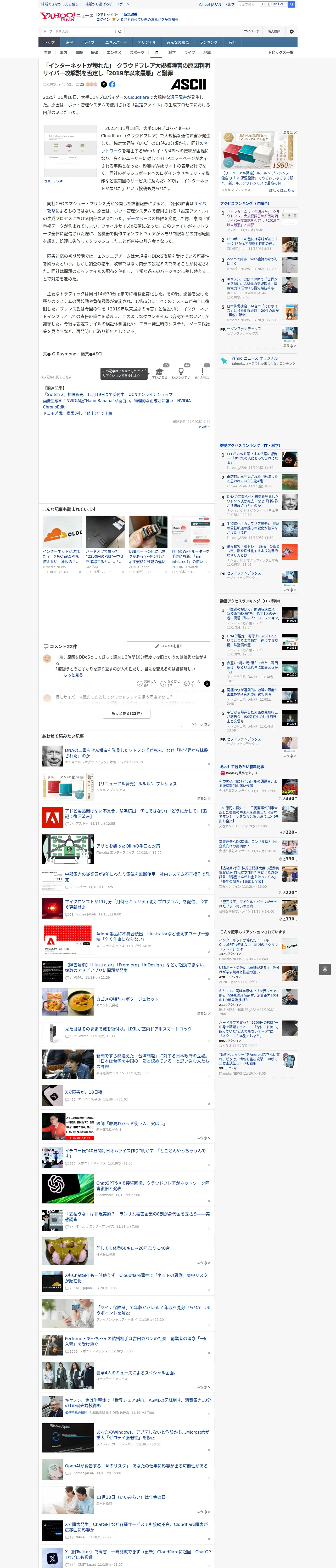Open 日本皆優造色 AI音声 ranking item
Viewport: 336px width, 1568px height.
[253, 311]
